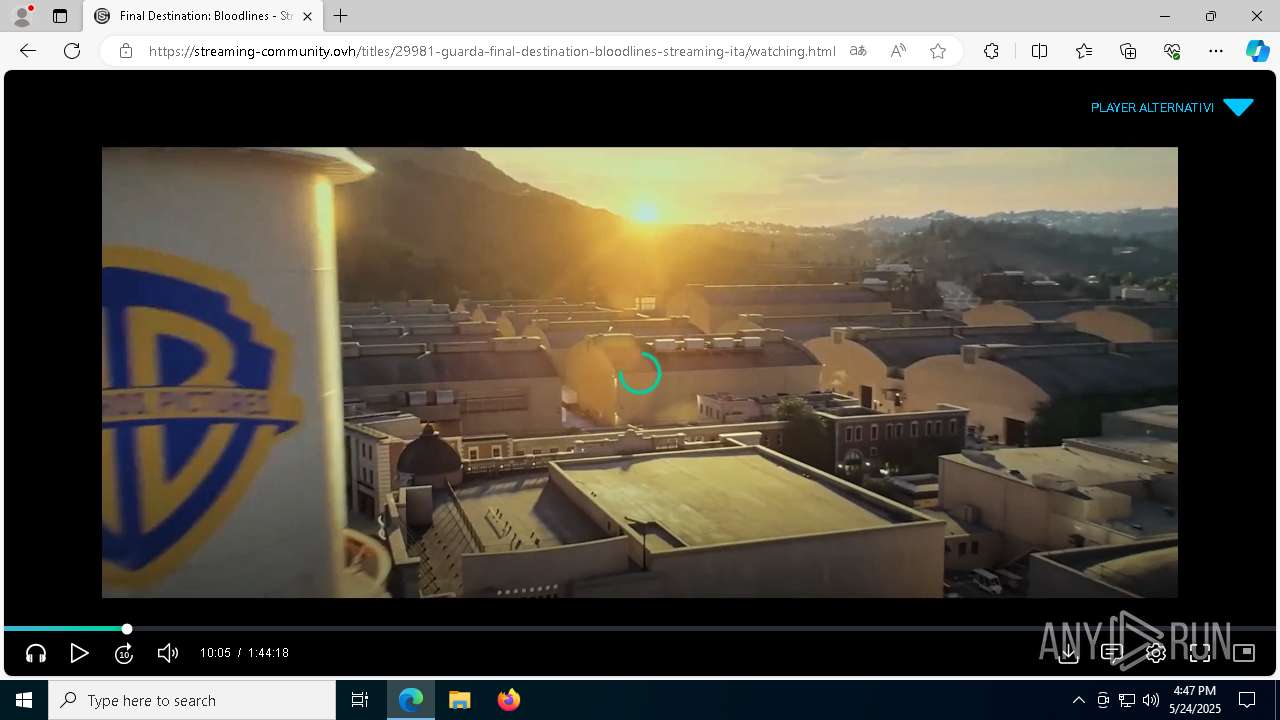This screenshot has width=1280, height=720.
Task: Click the PLAYER ALTERNATIVI label
Action: [x=1152, y=107]
